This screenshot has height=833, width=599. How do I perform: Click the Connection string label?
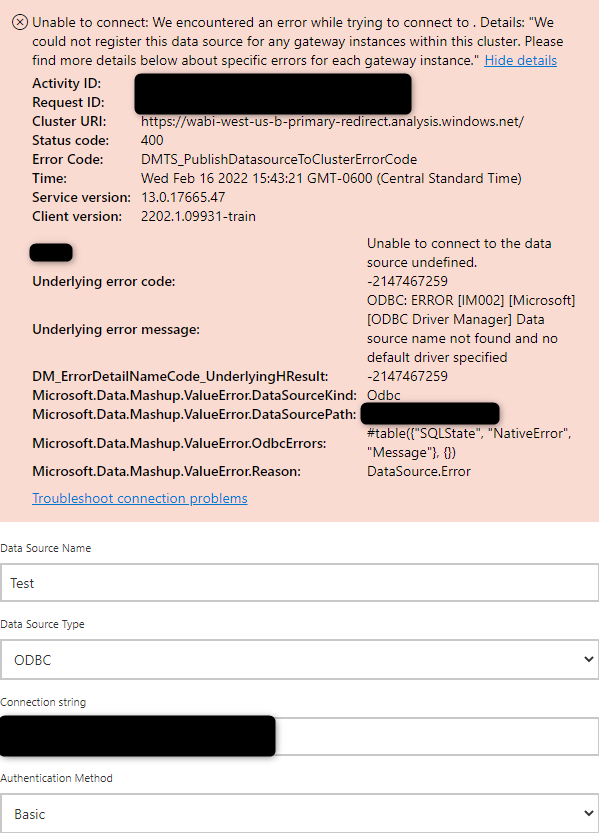pos(43,702)
